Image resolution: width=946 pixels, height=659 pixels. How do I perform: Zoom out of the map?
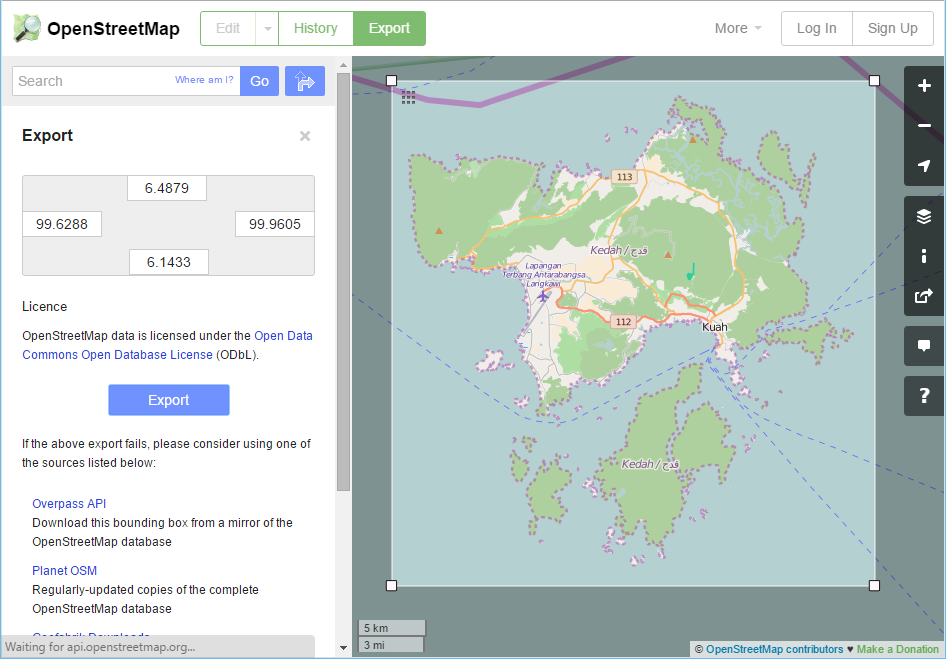(x=924, y=126)
